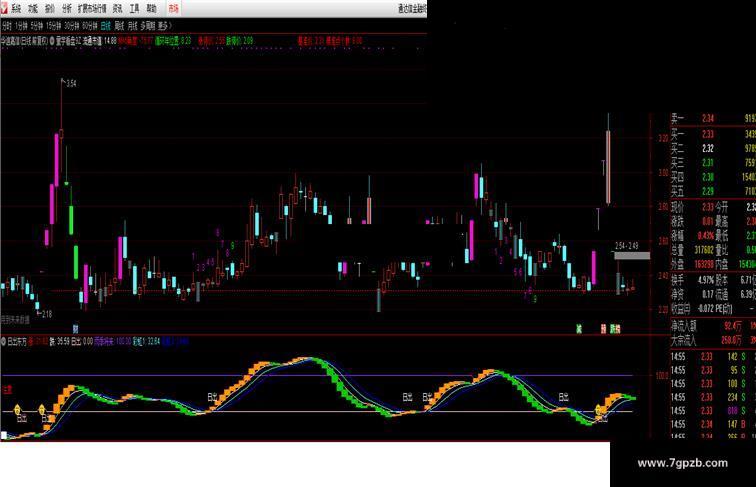Click the 2.18 low price label
756x487 pixels.
click(46, 315)
